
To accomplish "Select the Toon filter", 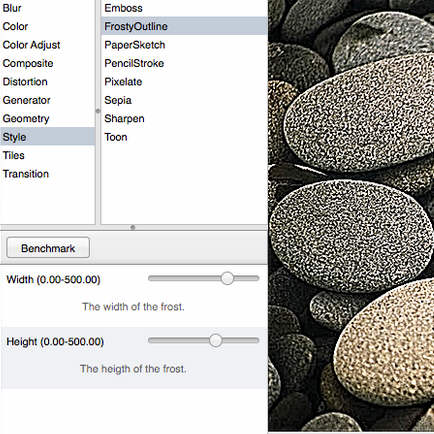I will coord(184,137).
